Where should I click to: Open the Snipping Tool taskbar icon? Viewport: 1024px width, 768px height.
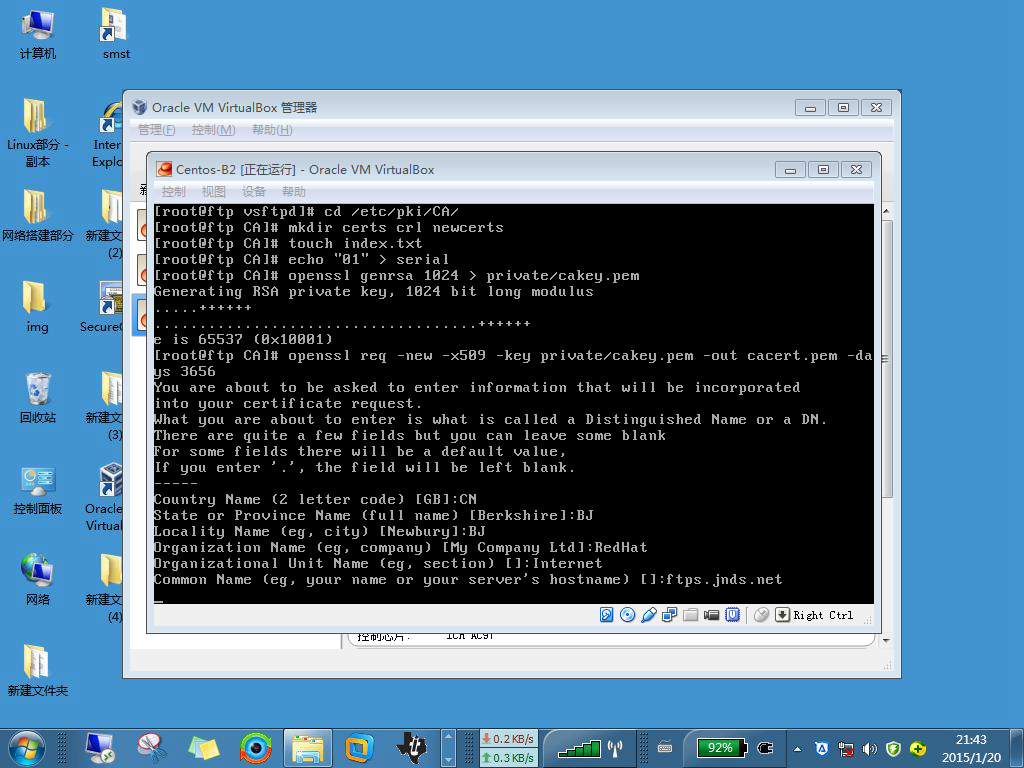click(152, 748)
